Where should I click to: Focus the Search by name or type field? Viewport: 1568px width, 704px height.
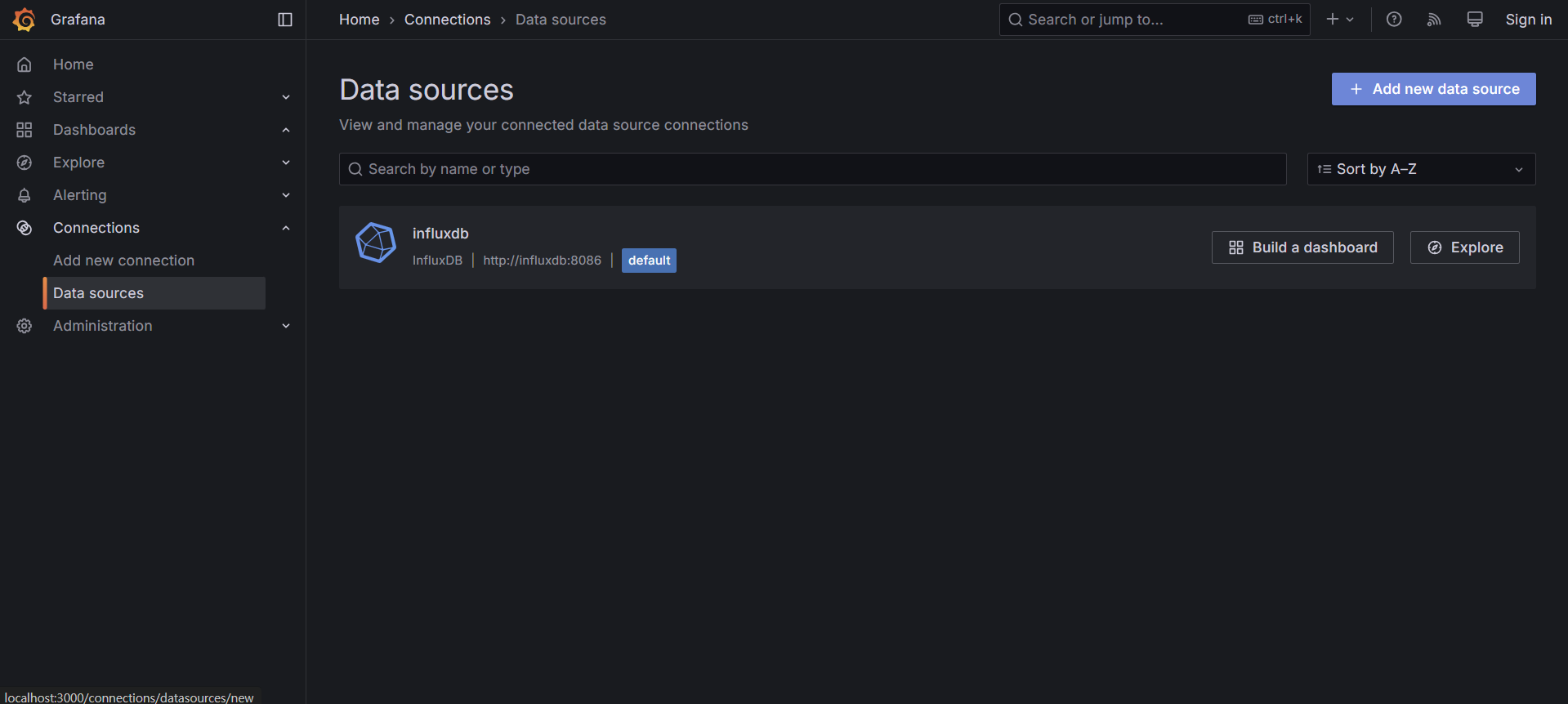pyautogui.click(x=813, y=169)
